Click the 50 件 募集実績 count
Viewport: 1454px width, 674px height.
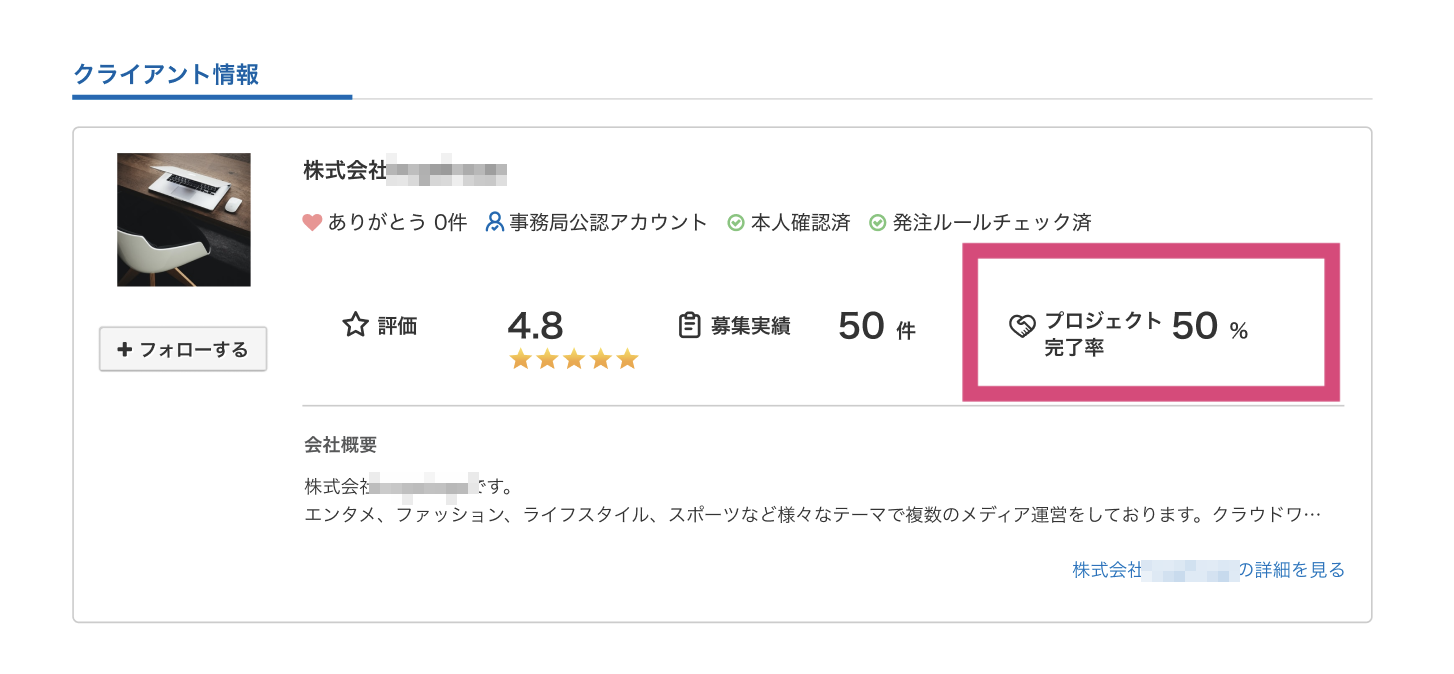(875, 327)
